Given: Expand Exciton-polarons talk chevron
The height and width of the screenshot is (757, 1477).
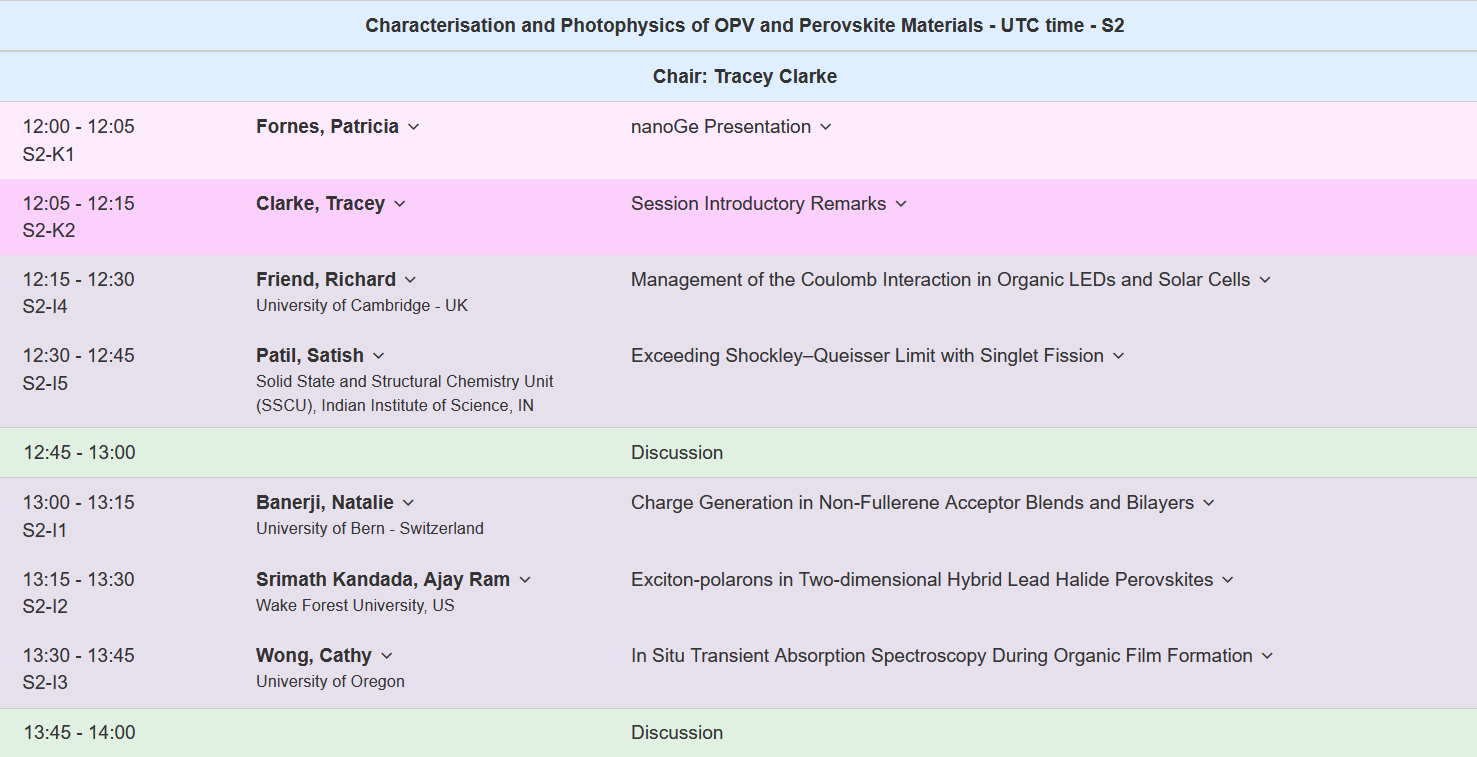Looking at the screenshot, I should 1228,580.
